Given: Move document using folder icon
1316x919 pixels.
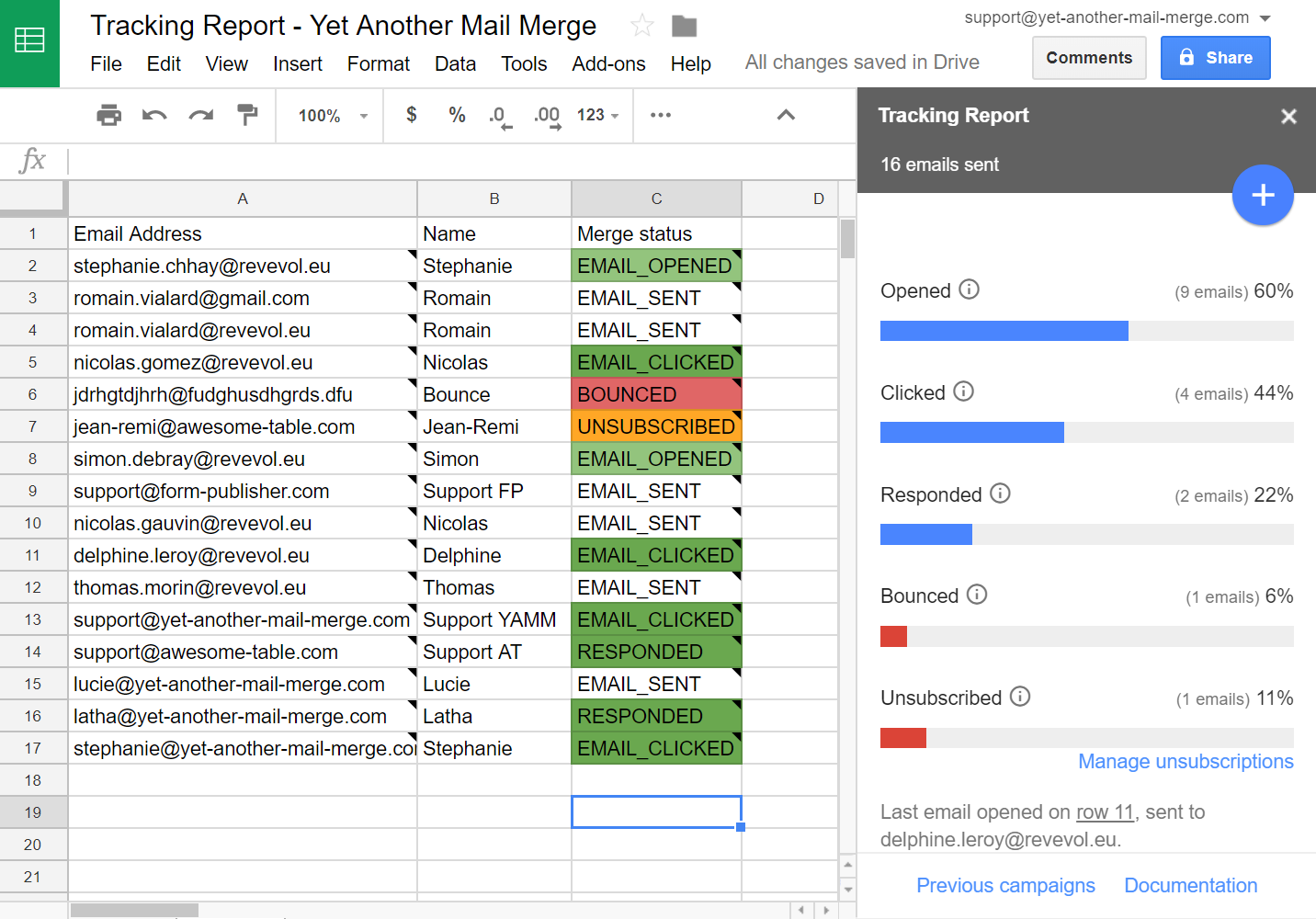Looking at the screenshot, I should click(x=684, y=26).
